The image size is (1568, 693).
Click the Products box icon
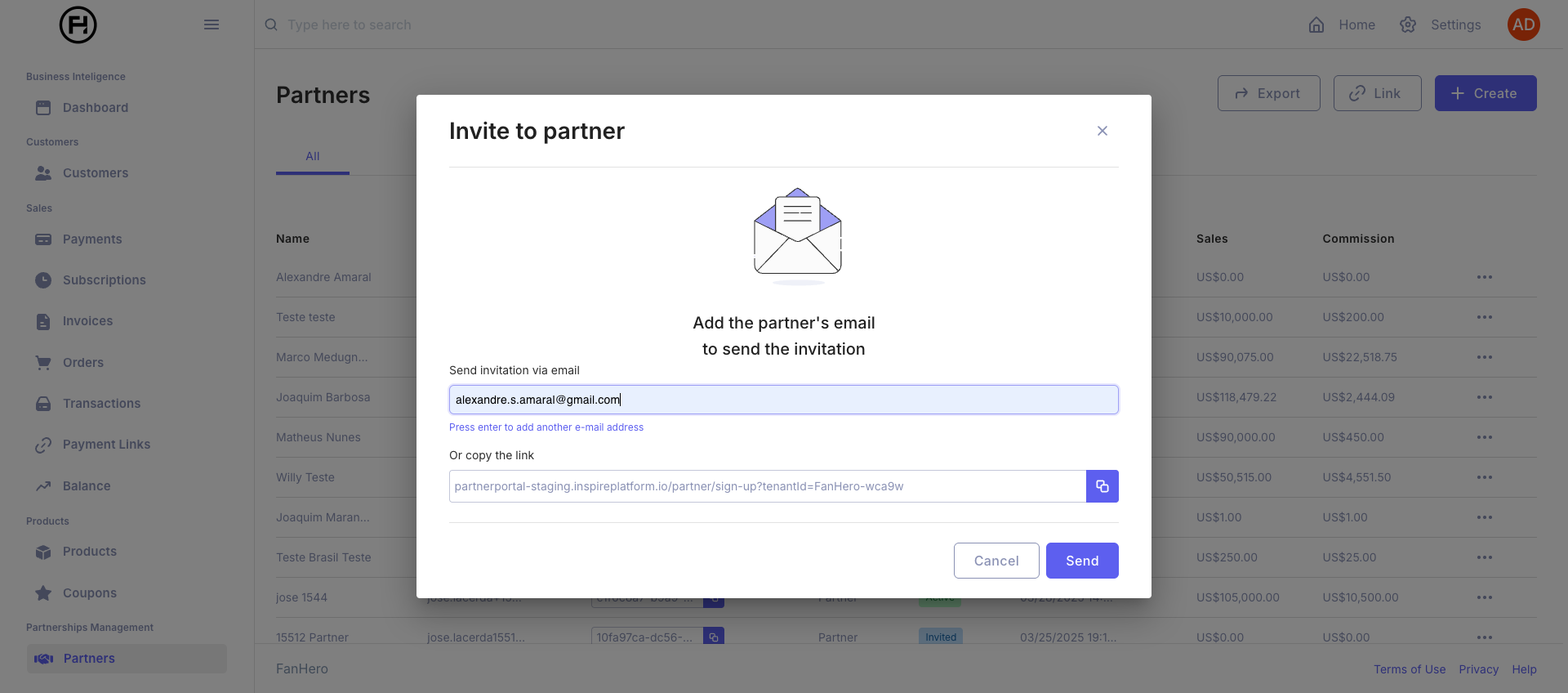43,552
